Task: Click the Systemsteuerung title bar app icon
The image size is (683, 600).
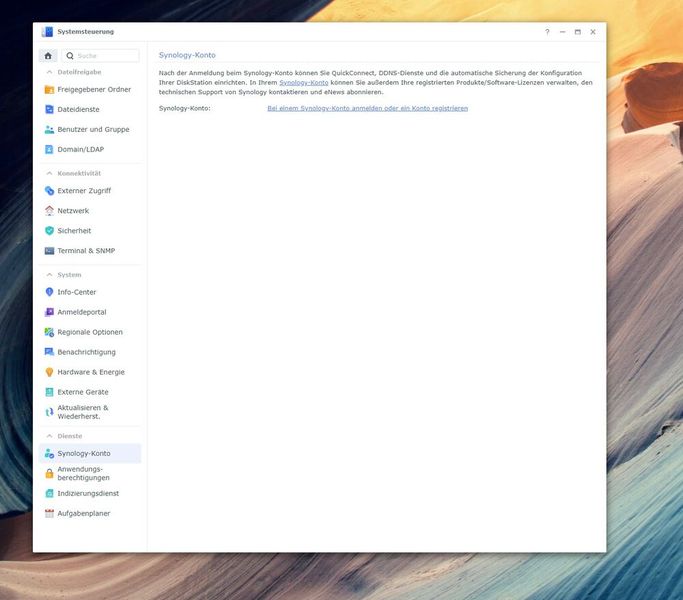Action: tap(47, 32)
